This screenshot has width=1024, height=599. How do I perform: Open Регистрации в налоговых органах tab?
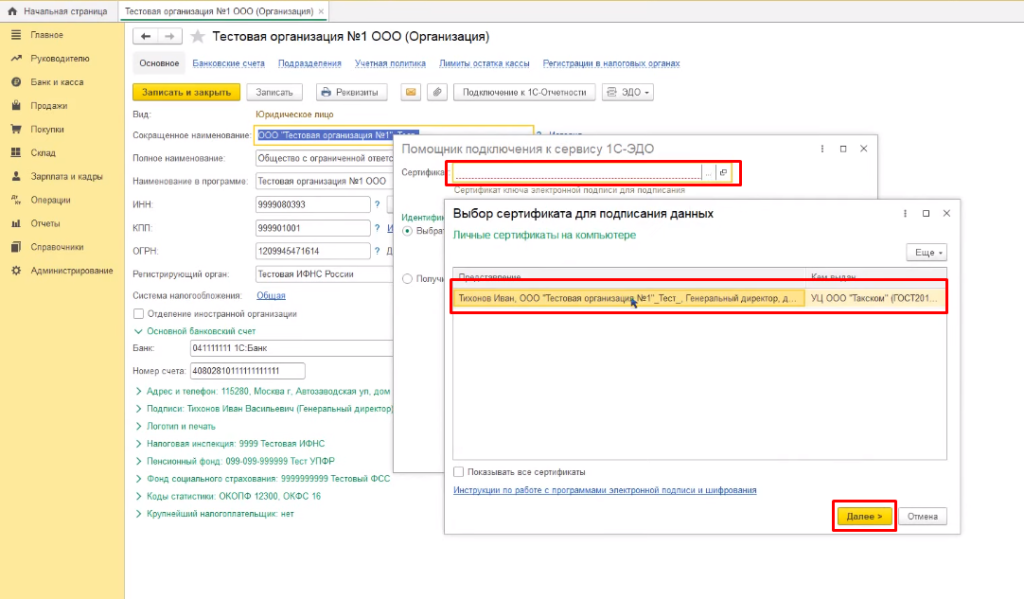pyautogui.click(x=611, y=63)
